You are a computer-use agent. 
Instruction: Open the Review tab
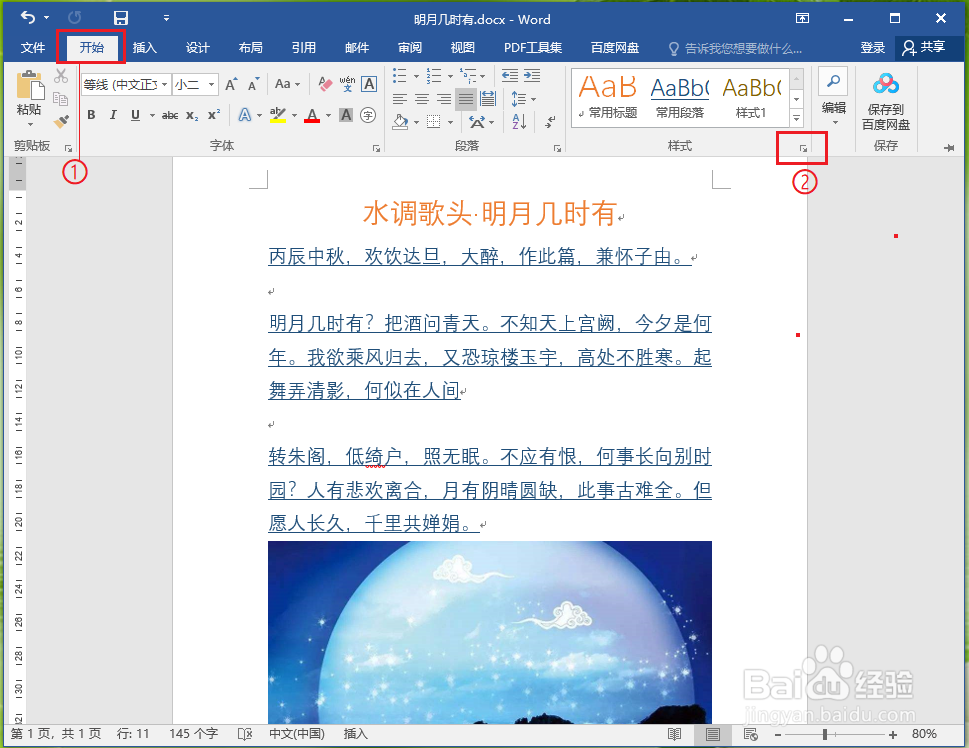(x=409, y=48)
